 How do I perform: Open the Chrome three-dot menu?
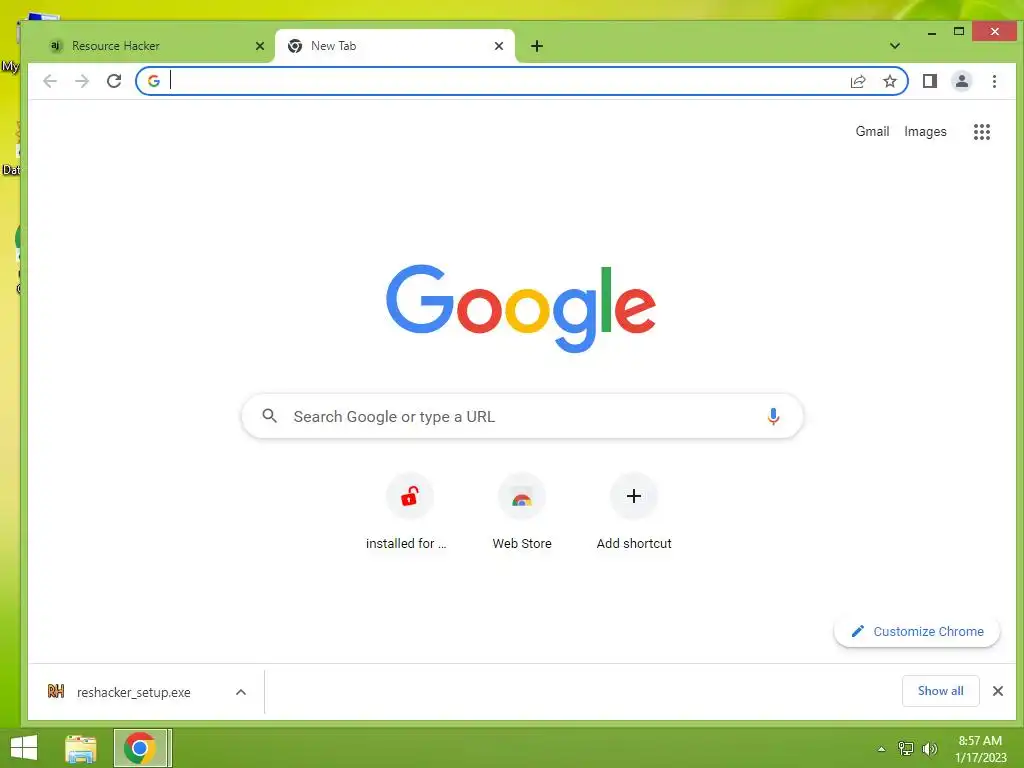(x=994, y=81)
